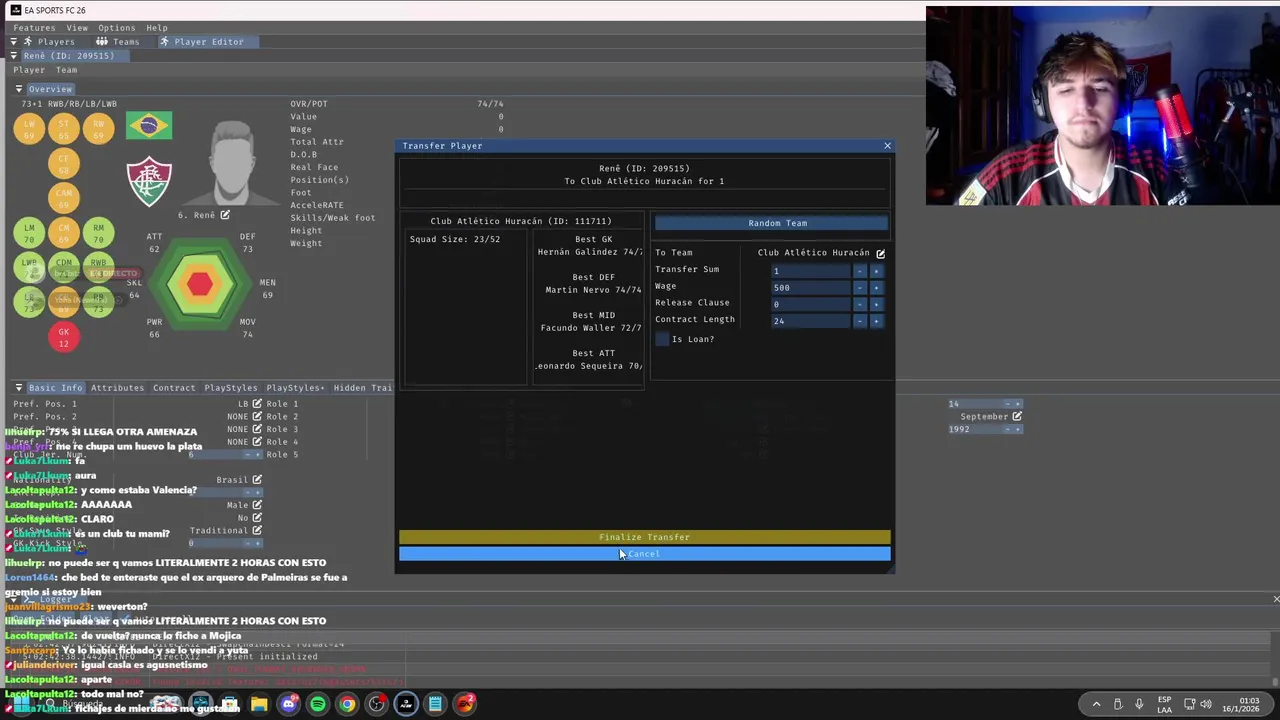Edit the birth month September

tap(1017, 417)
